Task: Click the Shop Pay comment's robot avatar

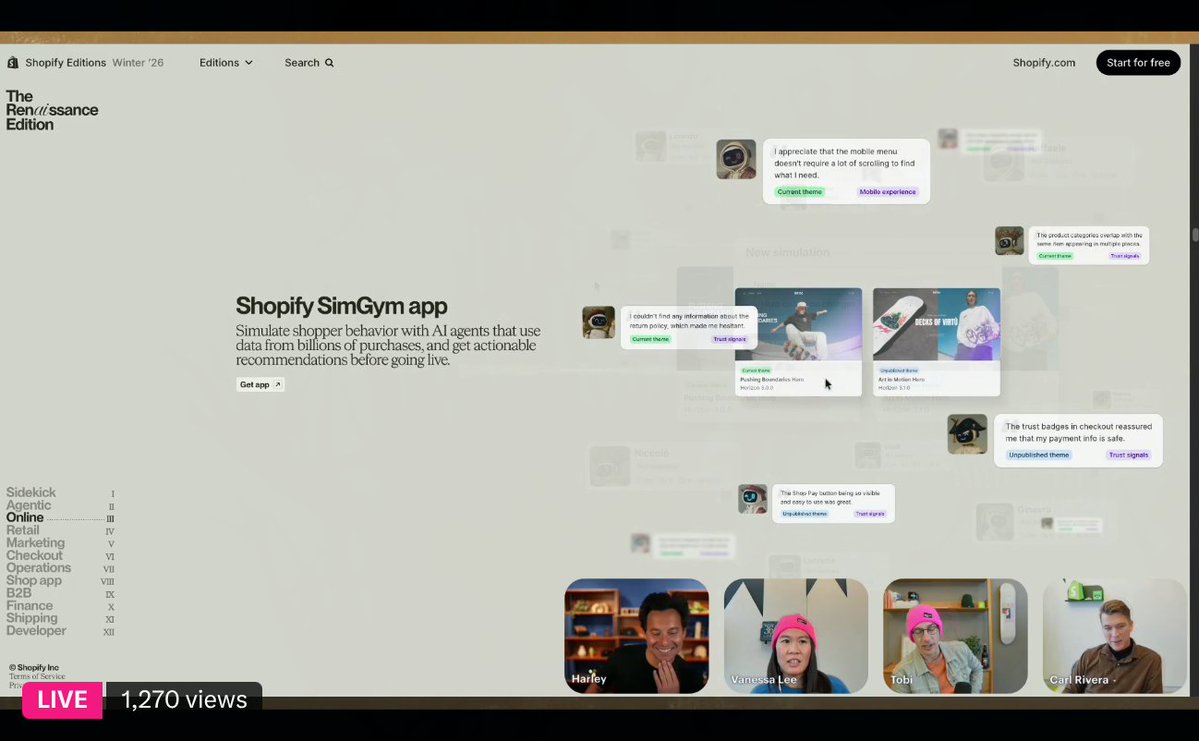Action: pyautogui.click(x=752, y=499)
